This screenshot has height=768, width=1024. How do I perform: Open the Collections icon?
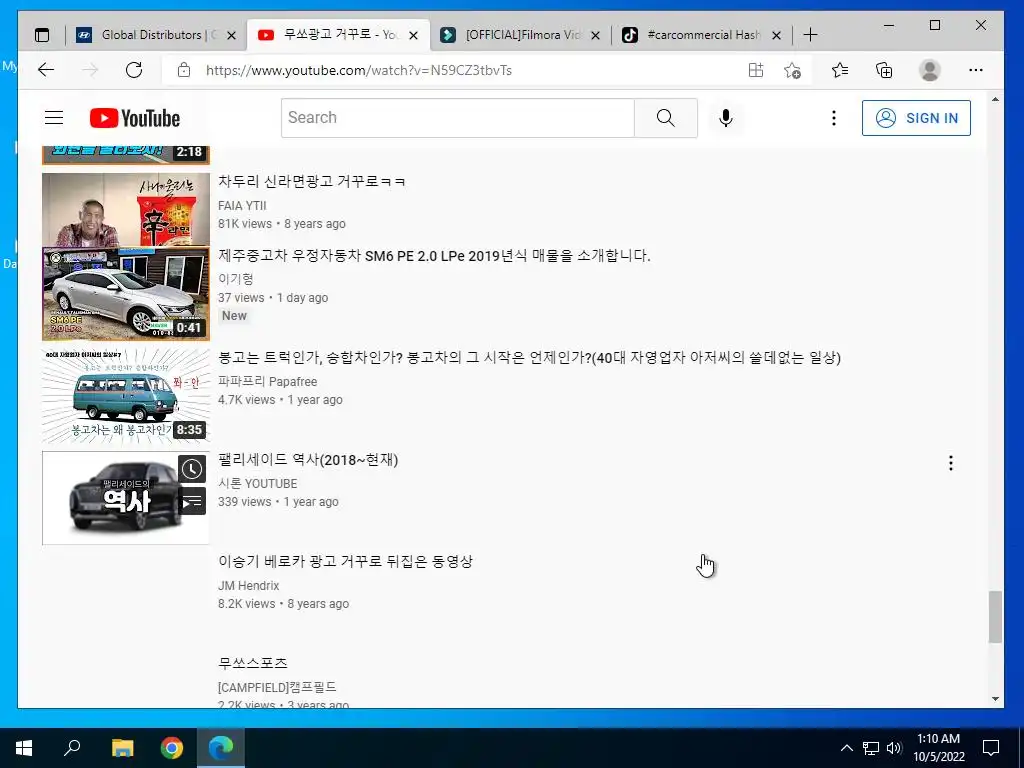[x=884, y=70]
